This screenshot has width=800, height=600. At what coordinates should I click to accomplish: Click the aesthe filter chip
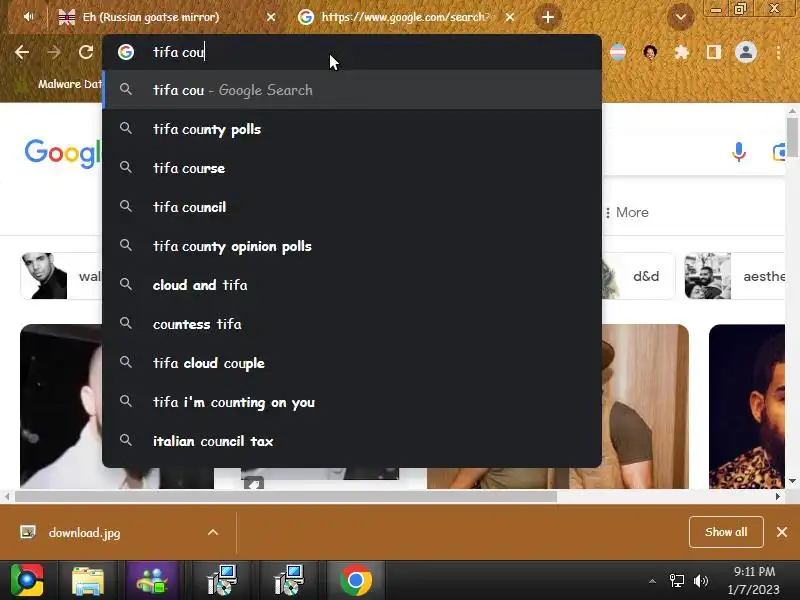[735, 276]
